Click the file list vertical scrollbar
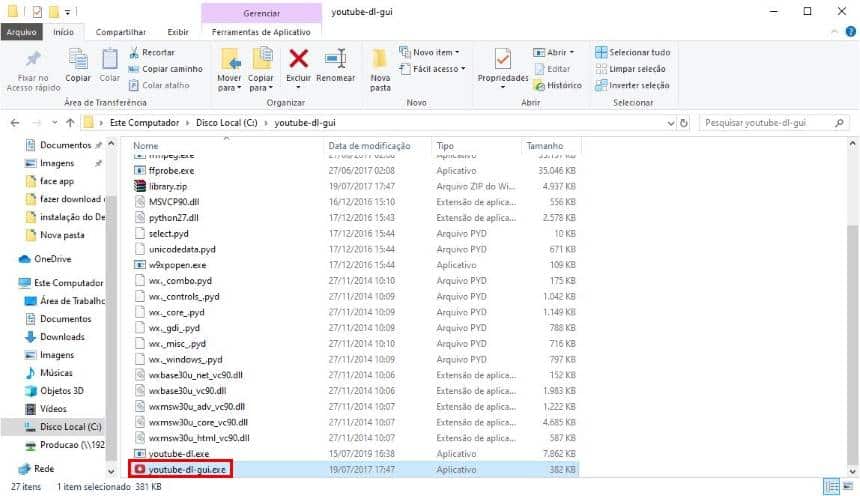Viewport: 860px width, 496px height. [852, 346]
